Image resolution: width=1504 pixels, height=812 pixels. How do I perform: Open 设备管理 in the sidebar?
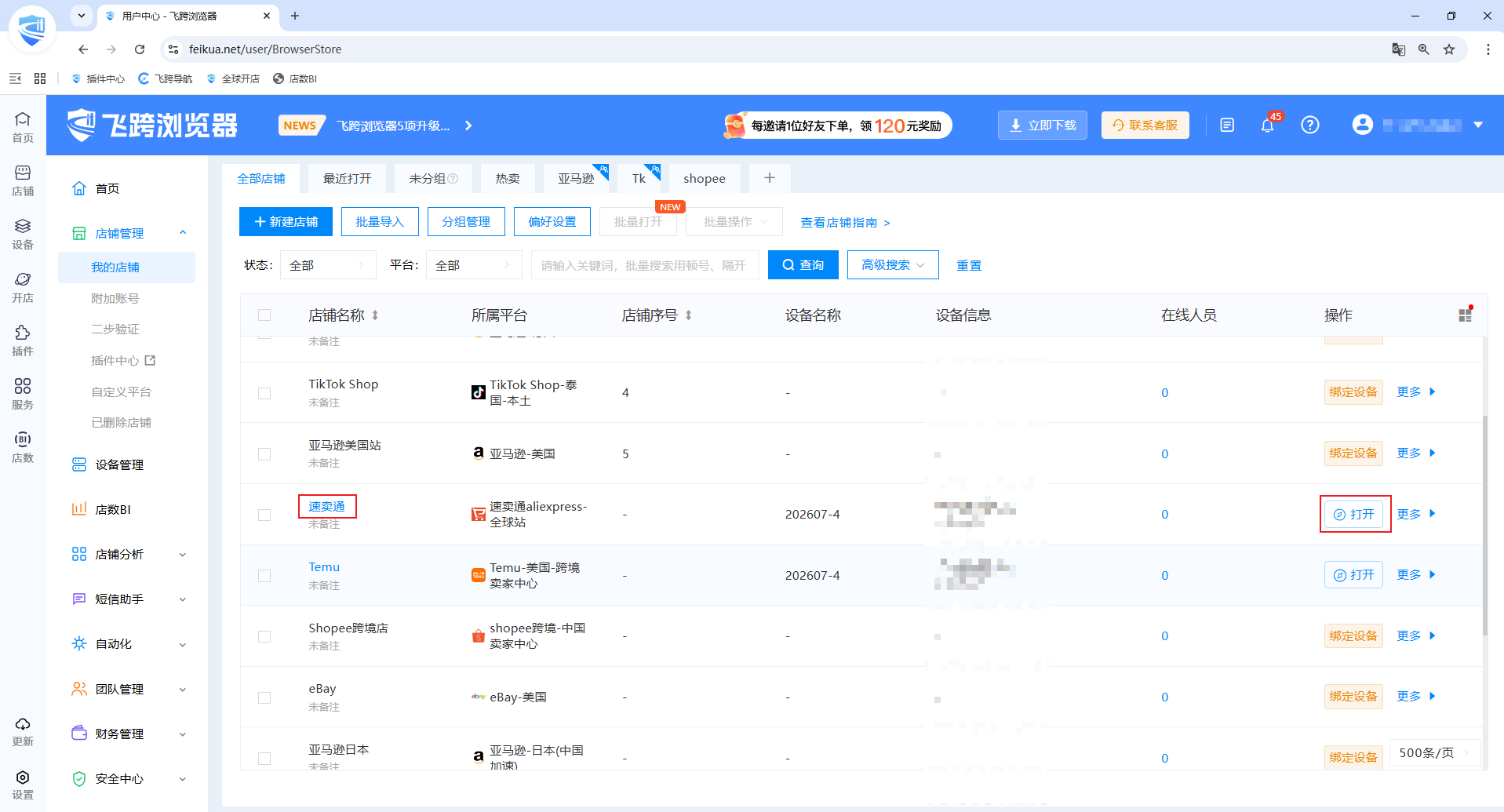pyautogui.click(x=119, y=465)
